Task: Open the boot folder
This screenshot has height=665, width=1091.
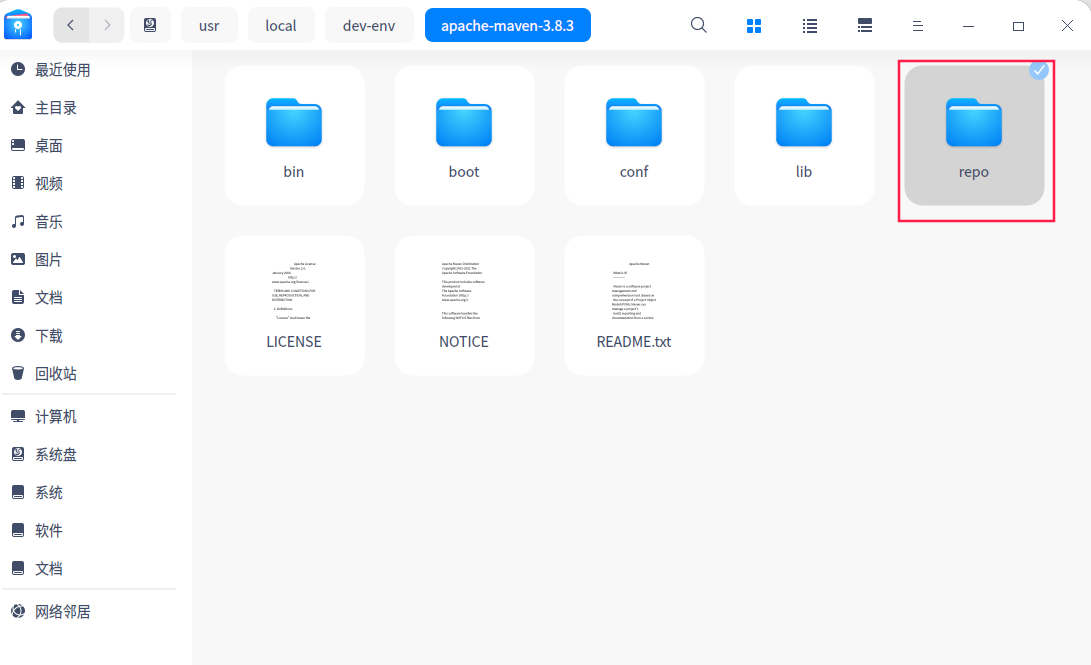Action: (x=463, y=135)
